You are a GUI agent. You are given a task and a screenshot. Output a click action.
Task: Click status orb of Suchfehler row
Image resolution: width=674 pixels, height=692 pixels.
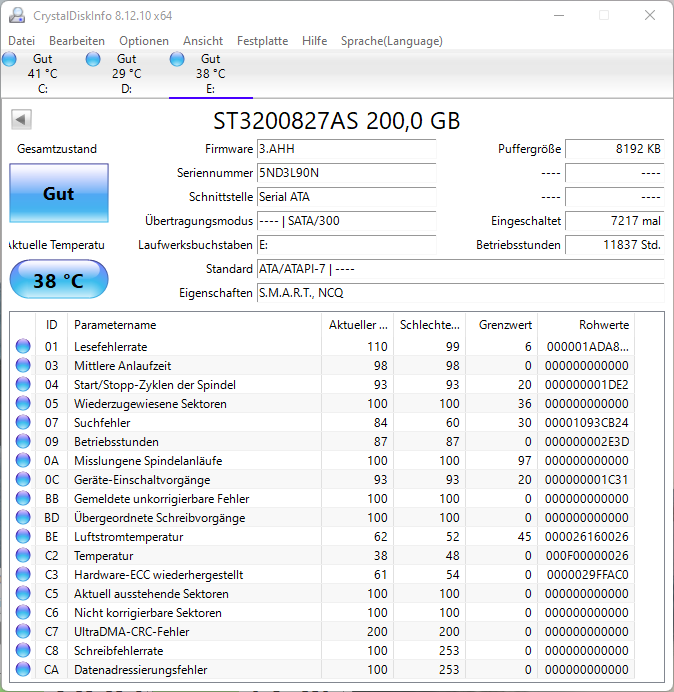click(23, 422)
